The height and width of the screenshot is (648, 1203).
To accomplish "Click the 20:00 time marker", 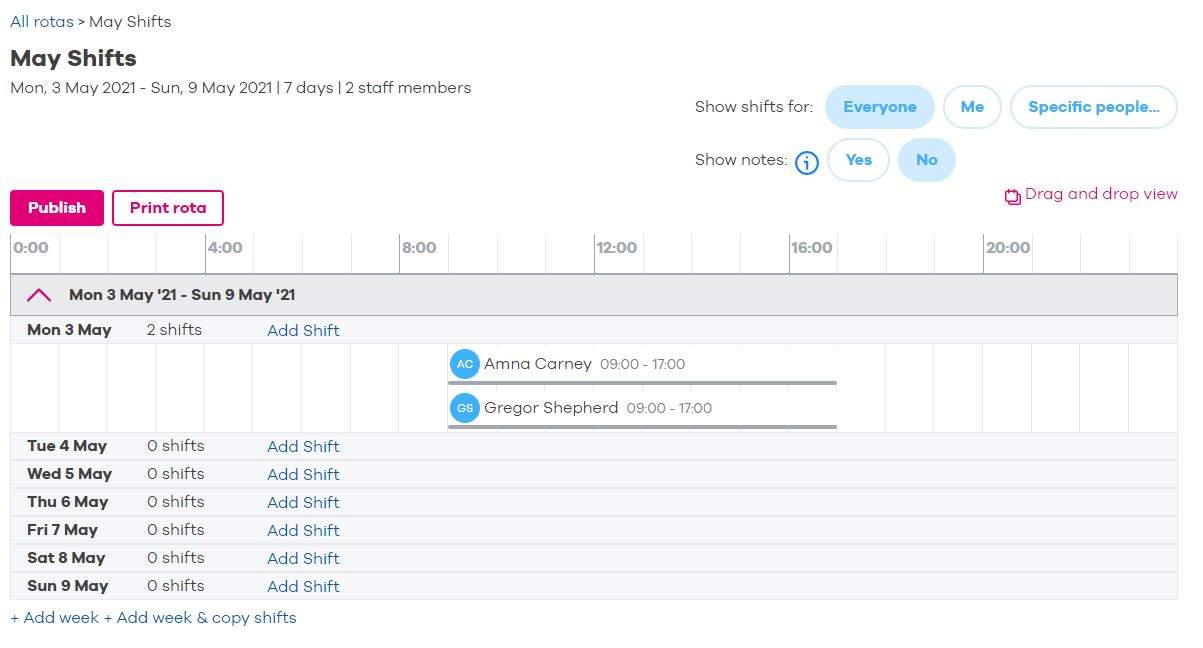I will 1007,248.
